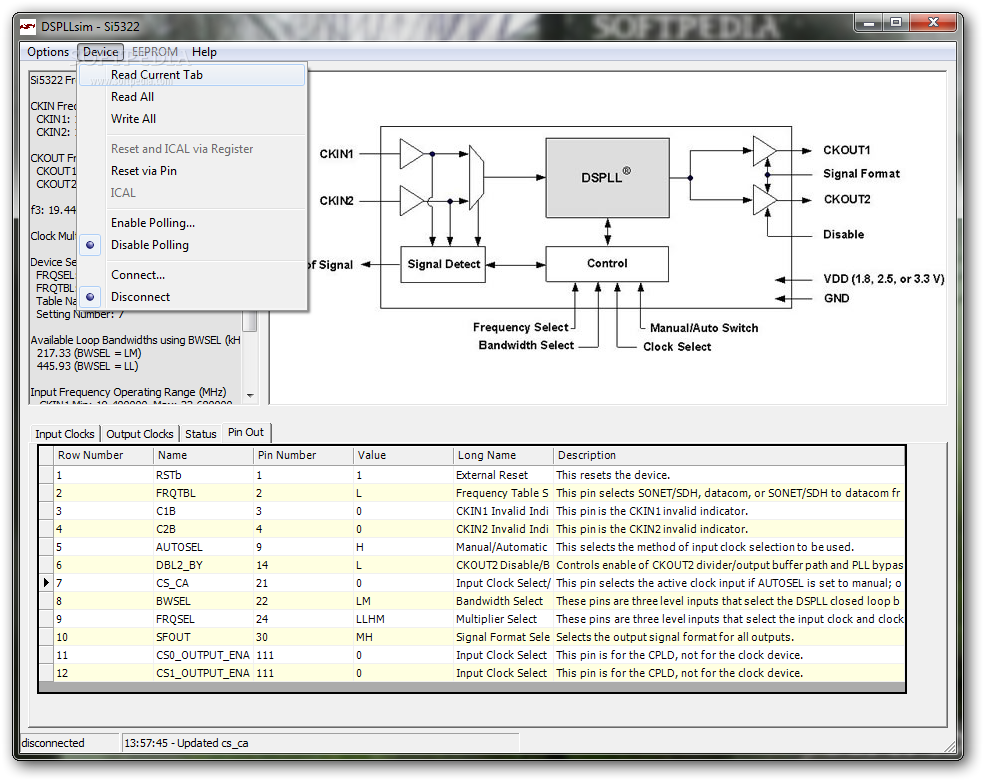Viewport: 984px width, 781px height.
Task: Select Reset via Pin menu entry
Action: pyautogui.click(x=193, y=171)
